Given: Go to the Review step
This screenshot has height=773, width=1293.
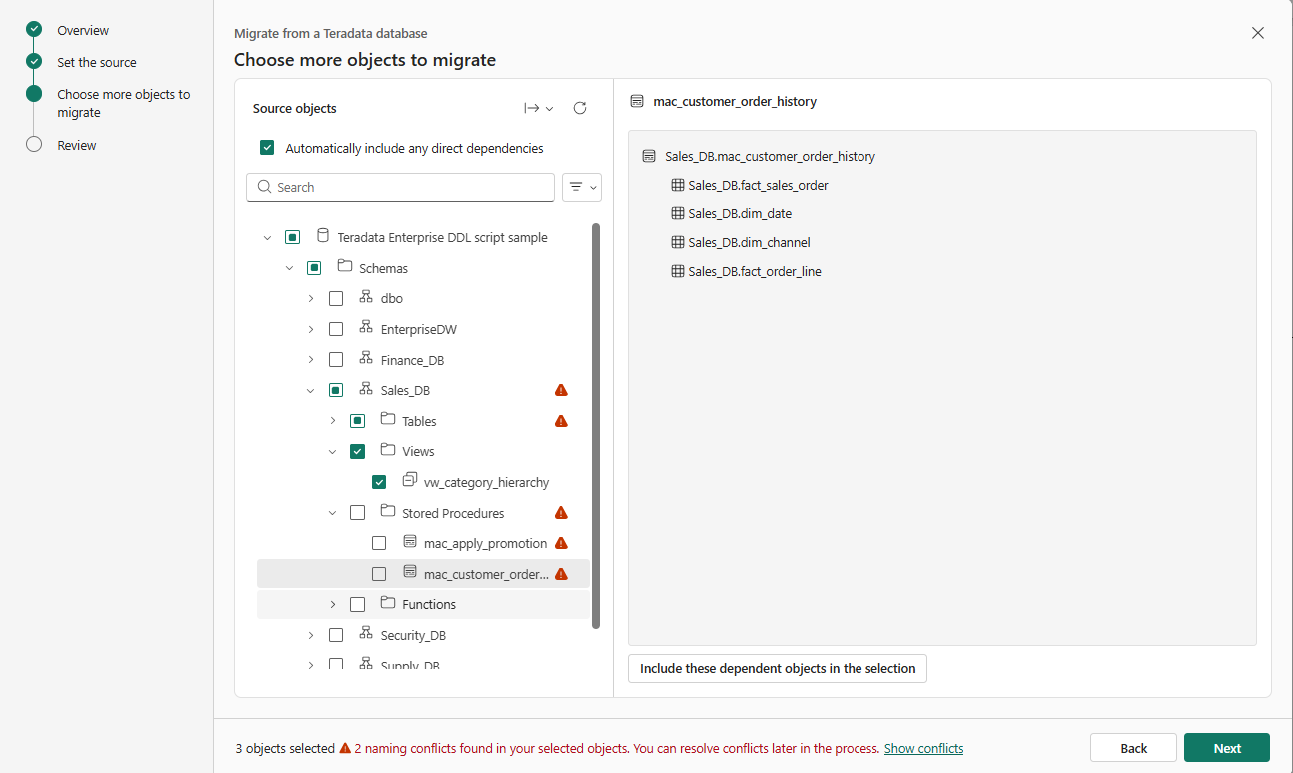Looking at the screenshot, I should point(77,145).
